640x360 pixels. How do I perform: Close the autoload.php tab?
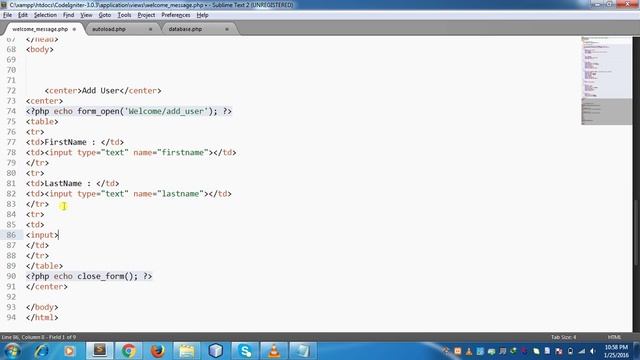pos(150,29)
